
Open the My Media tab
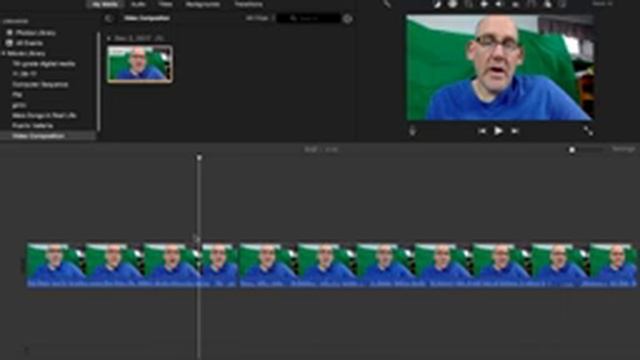(x=105, y=4)
